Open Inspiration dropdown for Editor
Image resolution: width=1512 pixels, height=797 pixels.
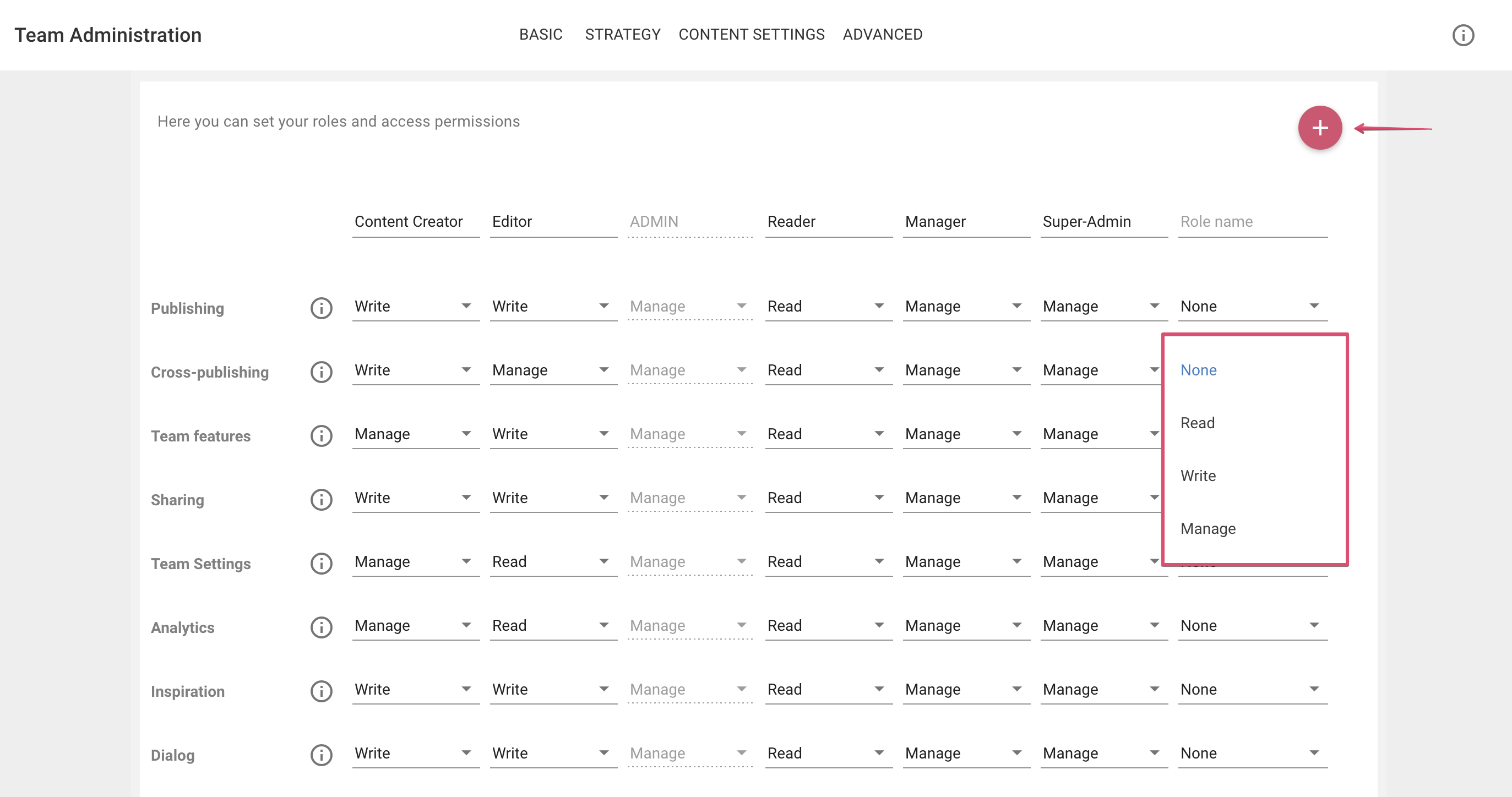click(553, 690)
